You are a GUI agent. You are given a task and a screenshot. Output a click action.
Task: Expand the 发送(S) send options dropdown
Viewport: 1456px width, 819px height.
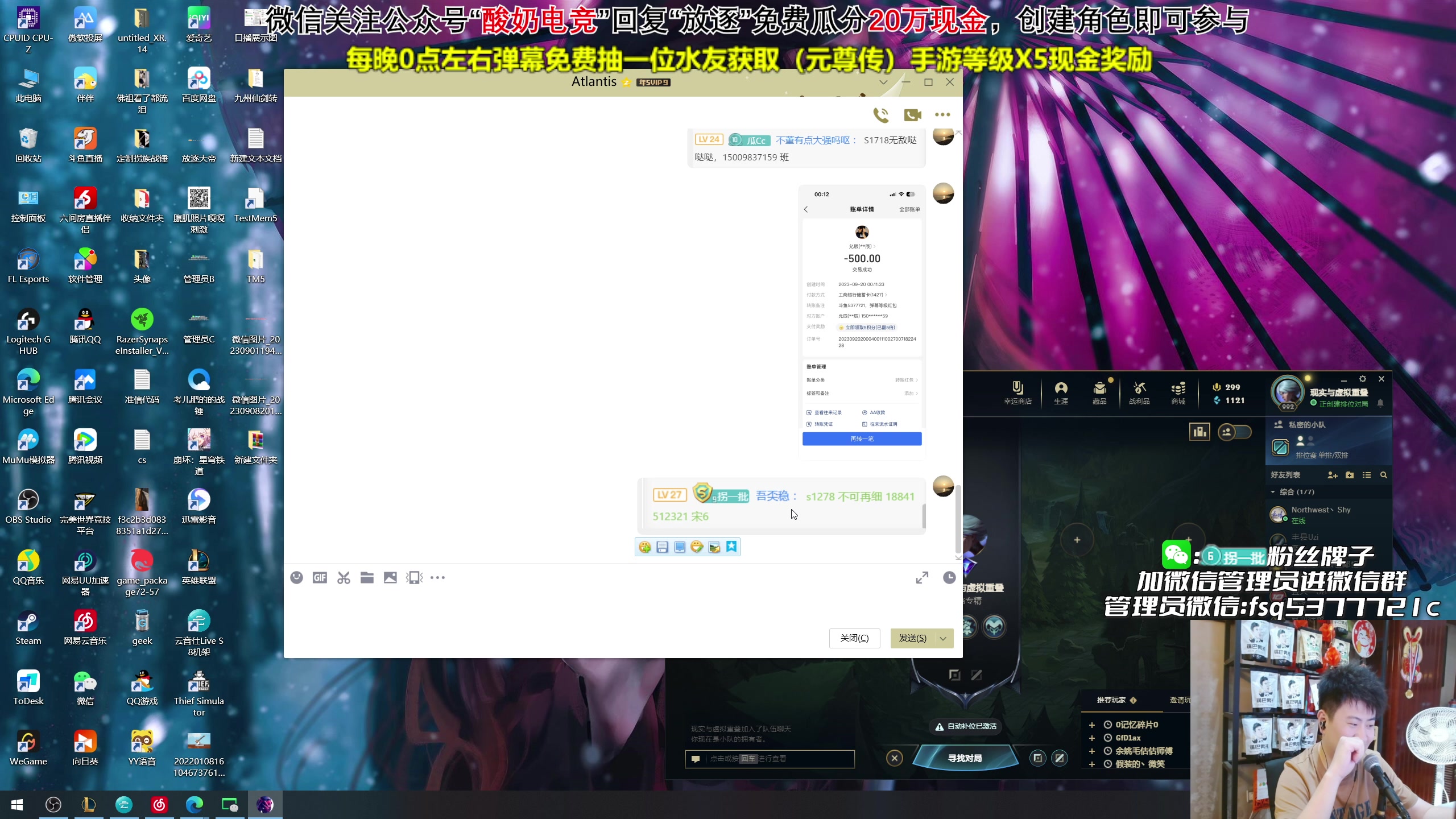[941, 638]
